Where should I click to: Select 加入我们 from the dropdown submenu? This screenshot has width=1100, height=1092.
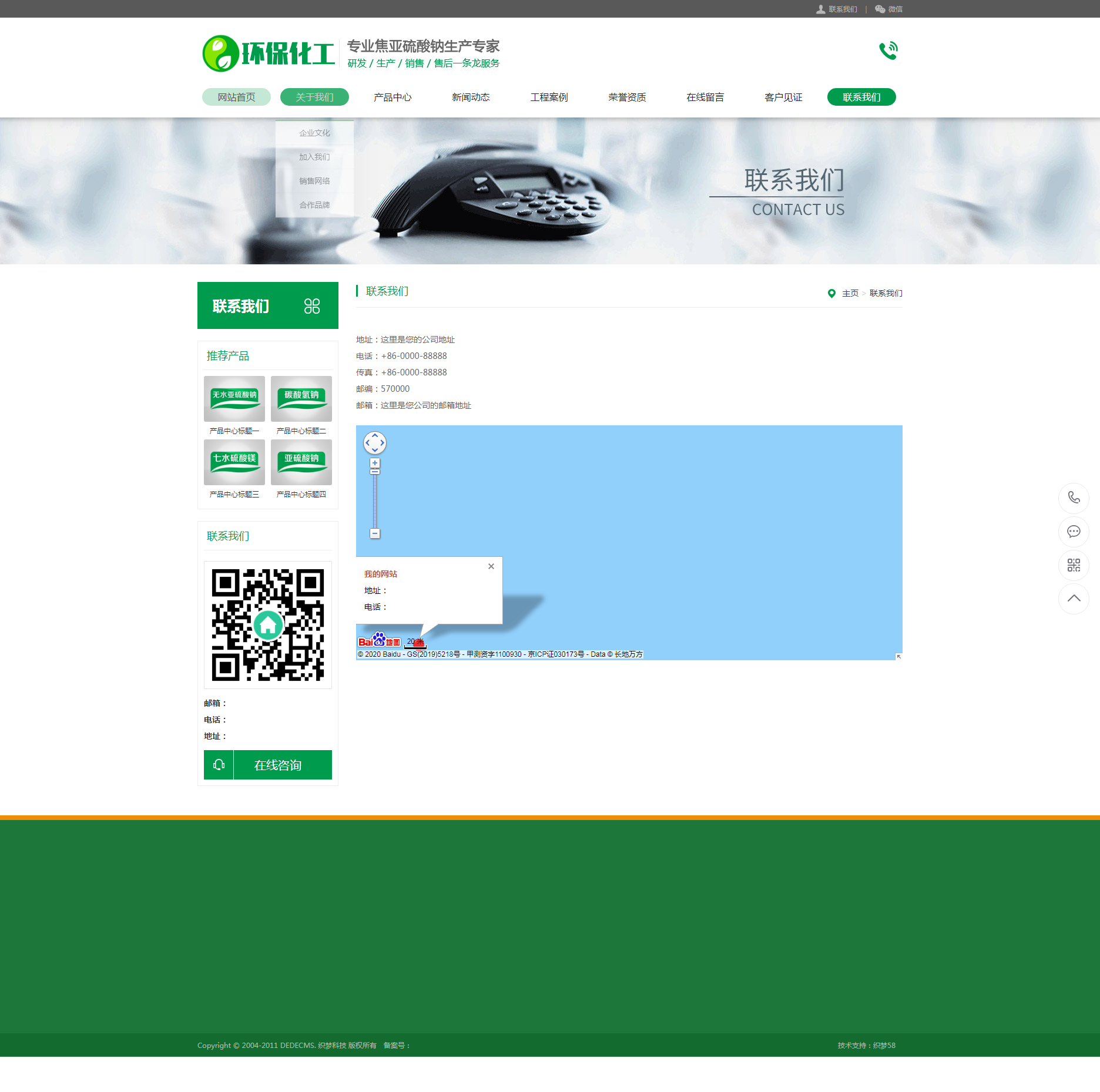[x=314, y=157]
